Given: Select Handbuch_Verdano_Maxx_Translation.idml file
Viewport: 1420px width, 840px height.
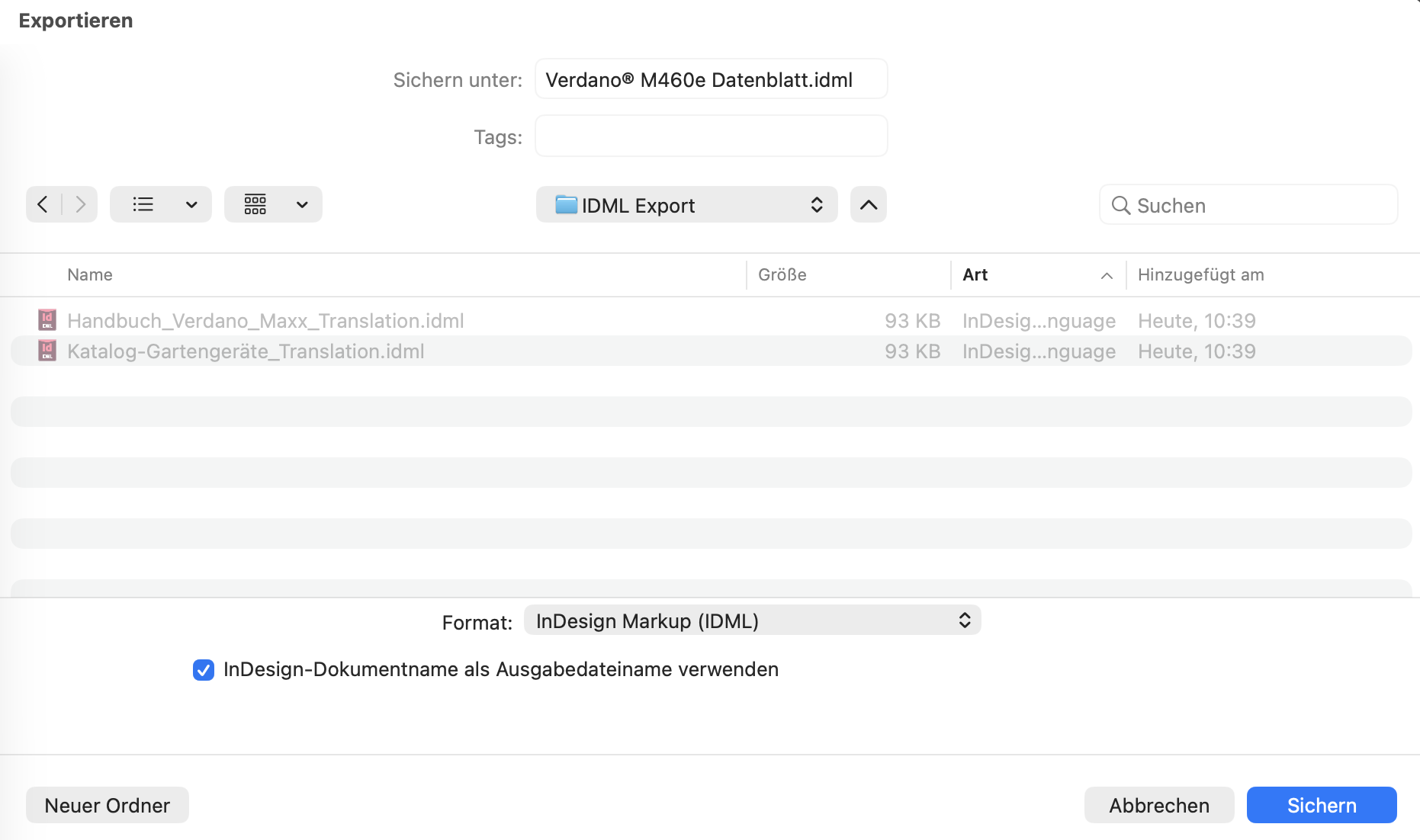Looking at the screenshot, I should pyautogui.click(x=710, y=321).
